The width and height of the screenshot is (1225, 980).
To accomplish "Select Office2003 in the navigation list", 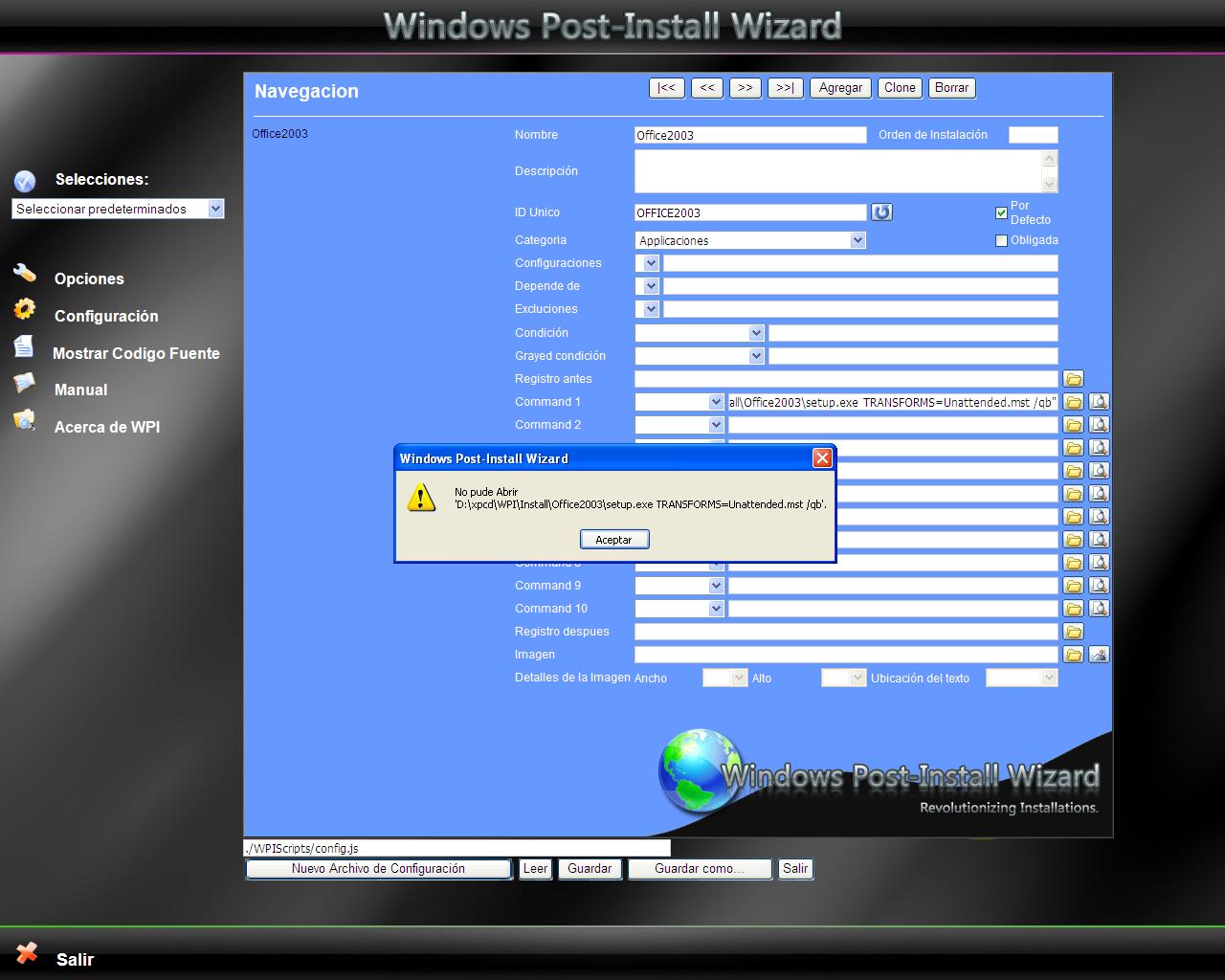I will coord(279,134).
